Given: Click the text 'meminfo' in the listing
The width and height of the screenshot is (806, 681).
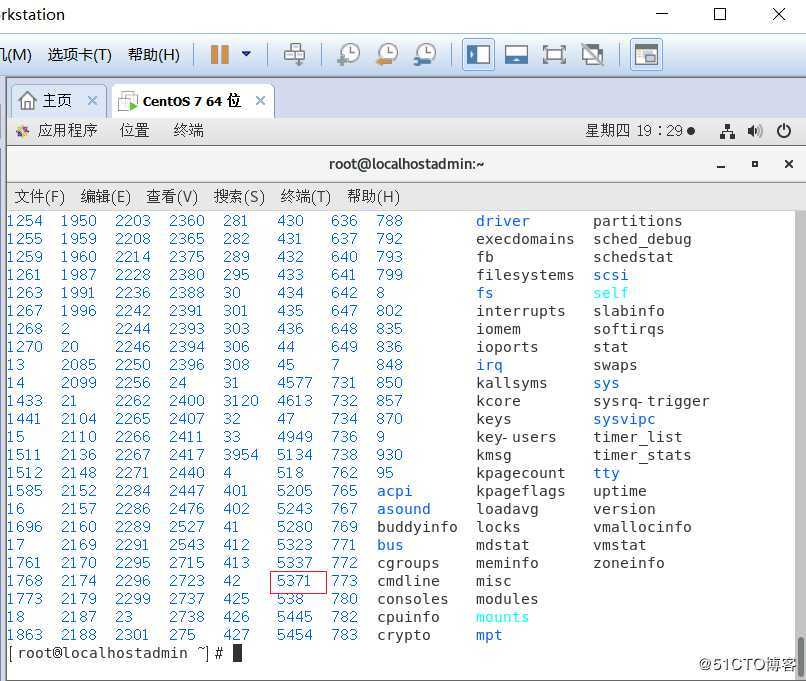Looking at the screenshot, I should (507, 563).
